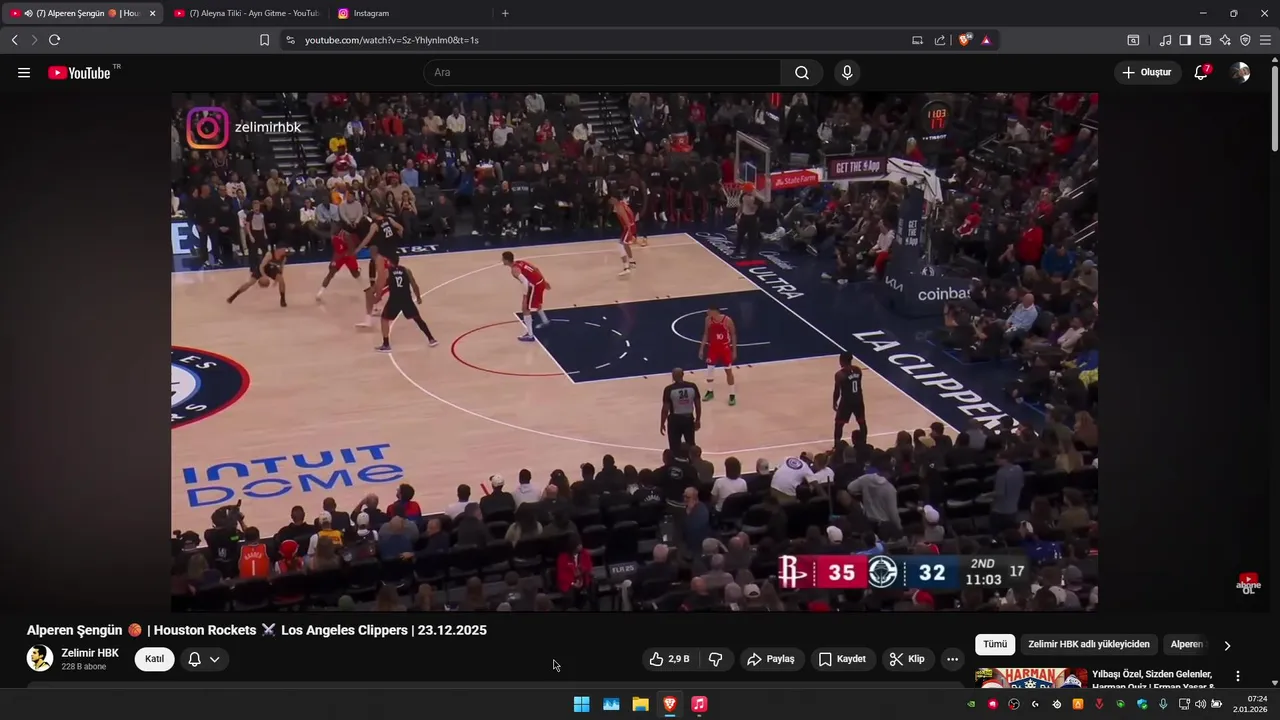Open the YouTube hamburger guide menu
The image size is (1280, 720).
[24, 73]
